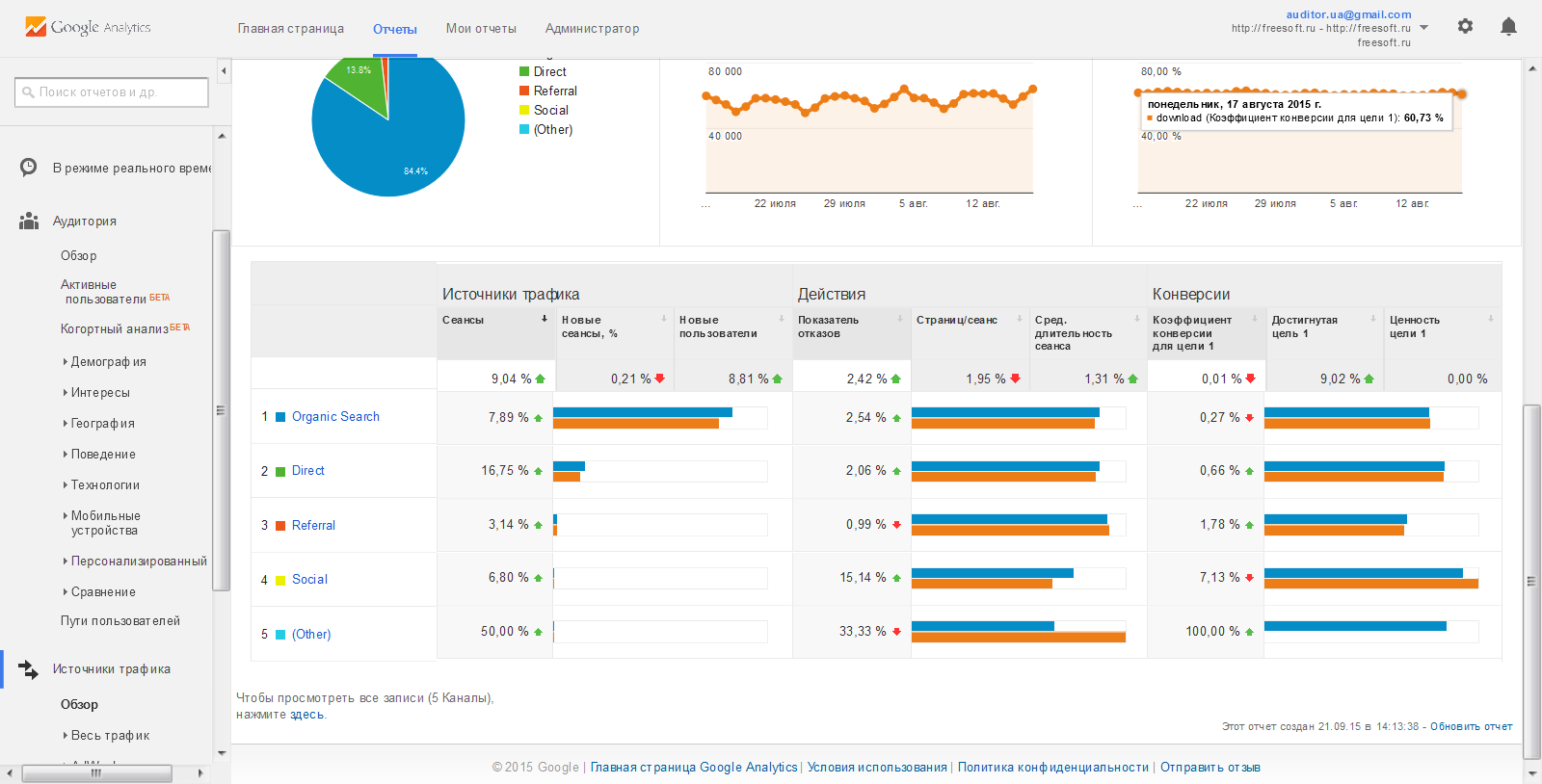Open the settings gear icon
The image size is (1542, 784).
click(1465, 26)
